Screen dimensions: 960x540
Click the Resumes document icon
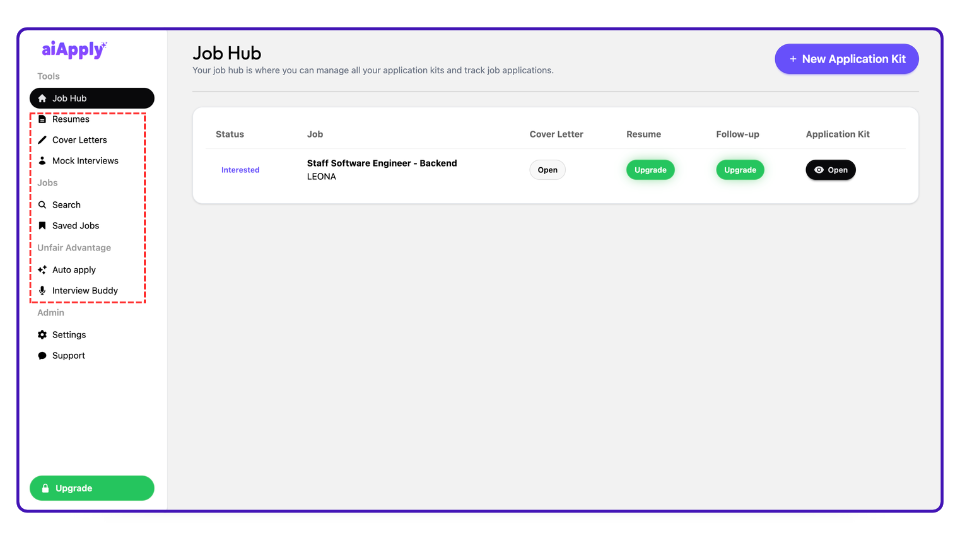42,119
